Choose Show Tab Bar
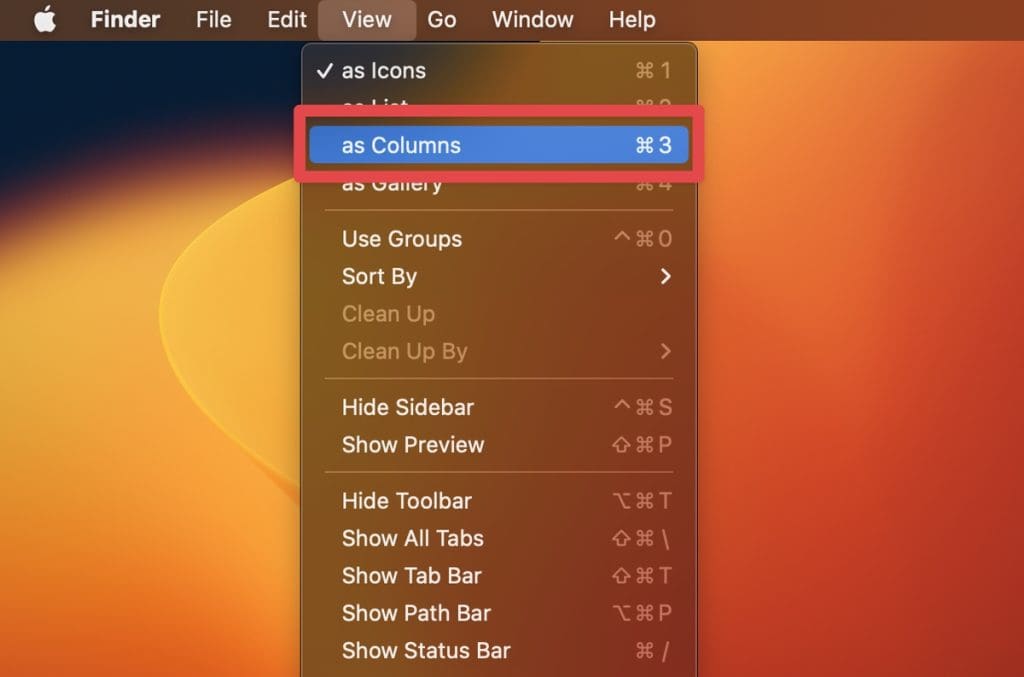The height and width of the screenshot is (677, 1024). click(499, 576)
